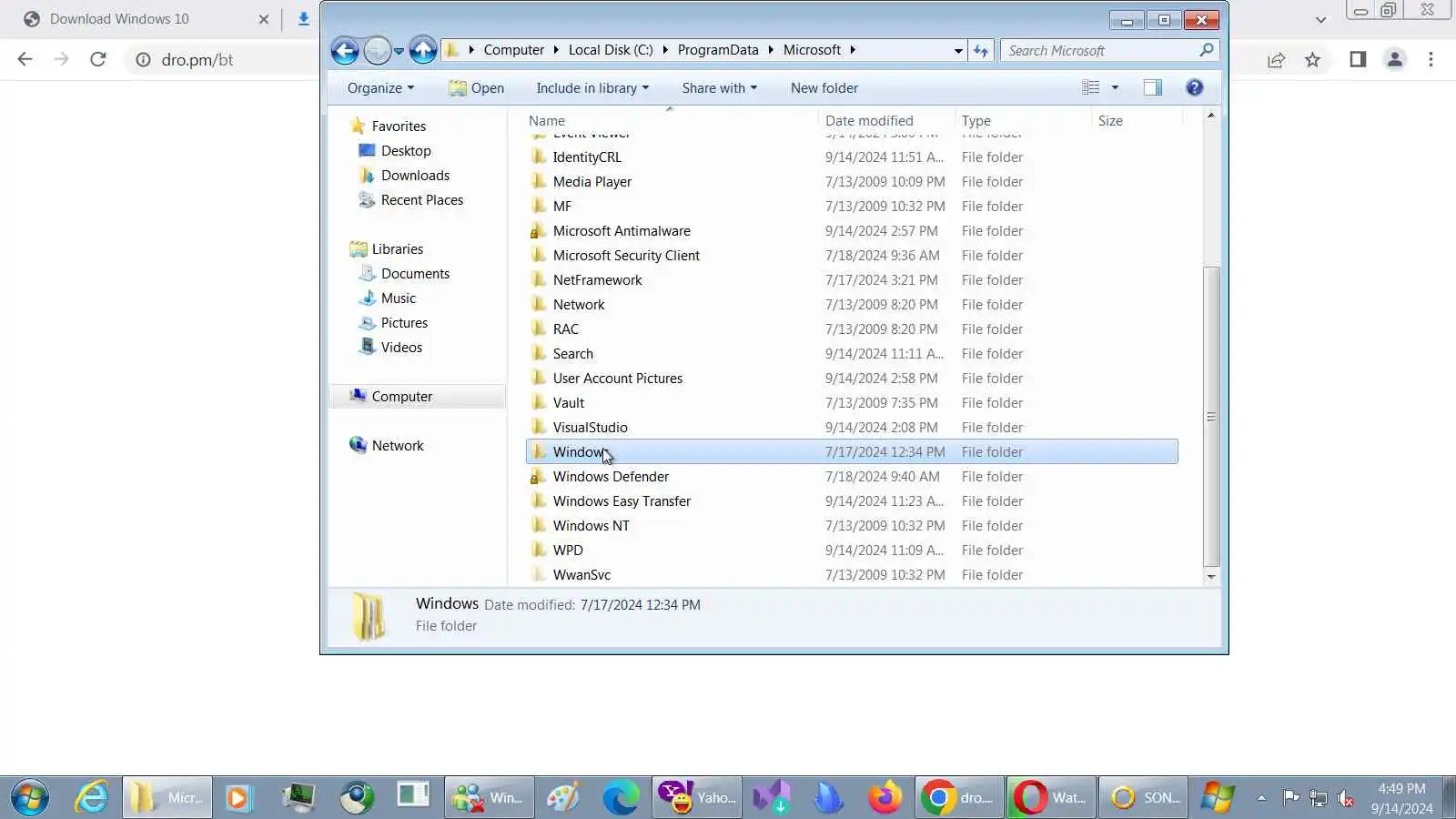Bookmark this page with the star icon
This screenshot has height=819, width=1456.
click(x=1312, y=60)
